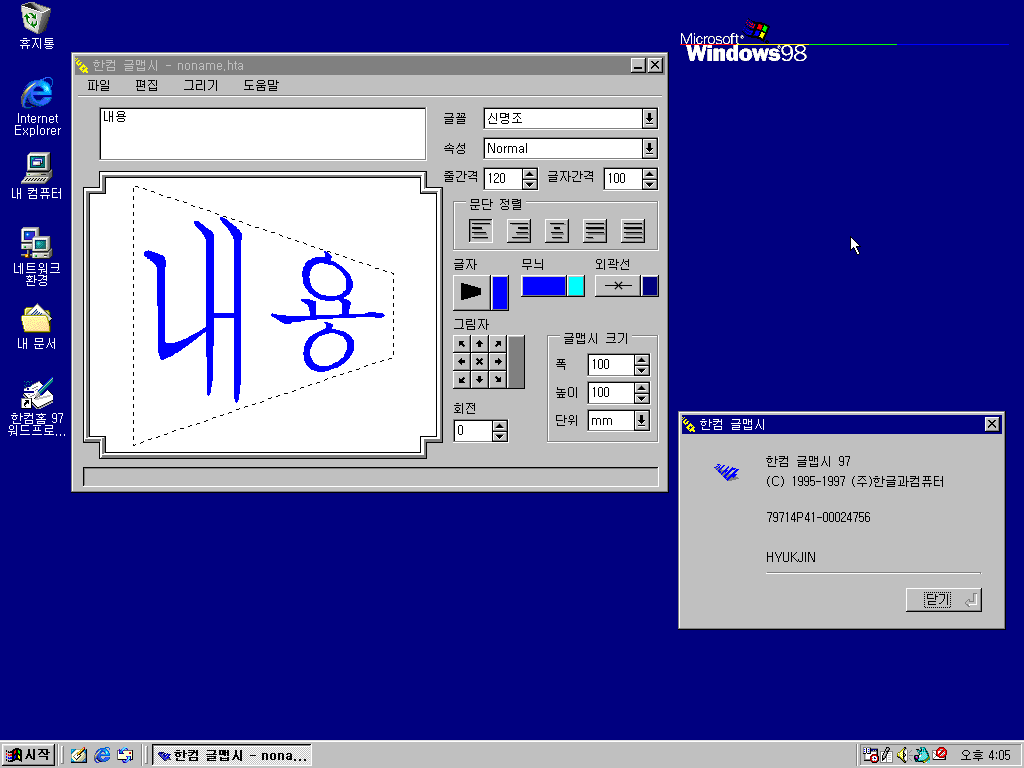Set shadow direction to lower-left
Image resolution: width=1024 pixels, height=768 pixels.
[x=462, y=379]
